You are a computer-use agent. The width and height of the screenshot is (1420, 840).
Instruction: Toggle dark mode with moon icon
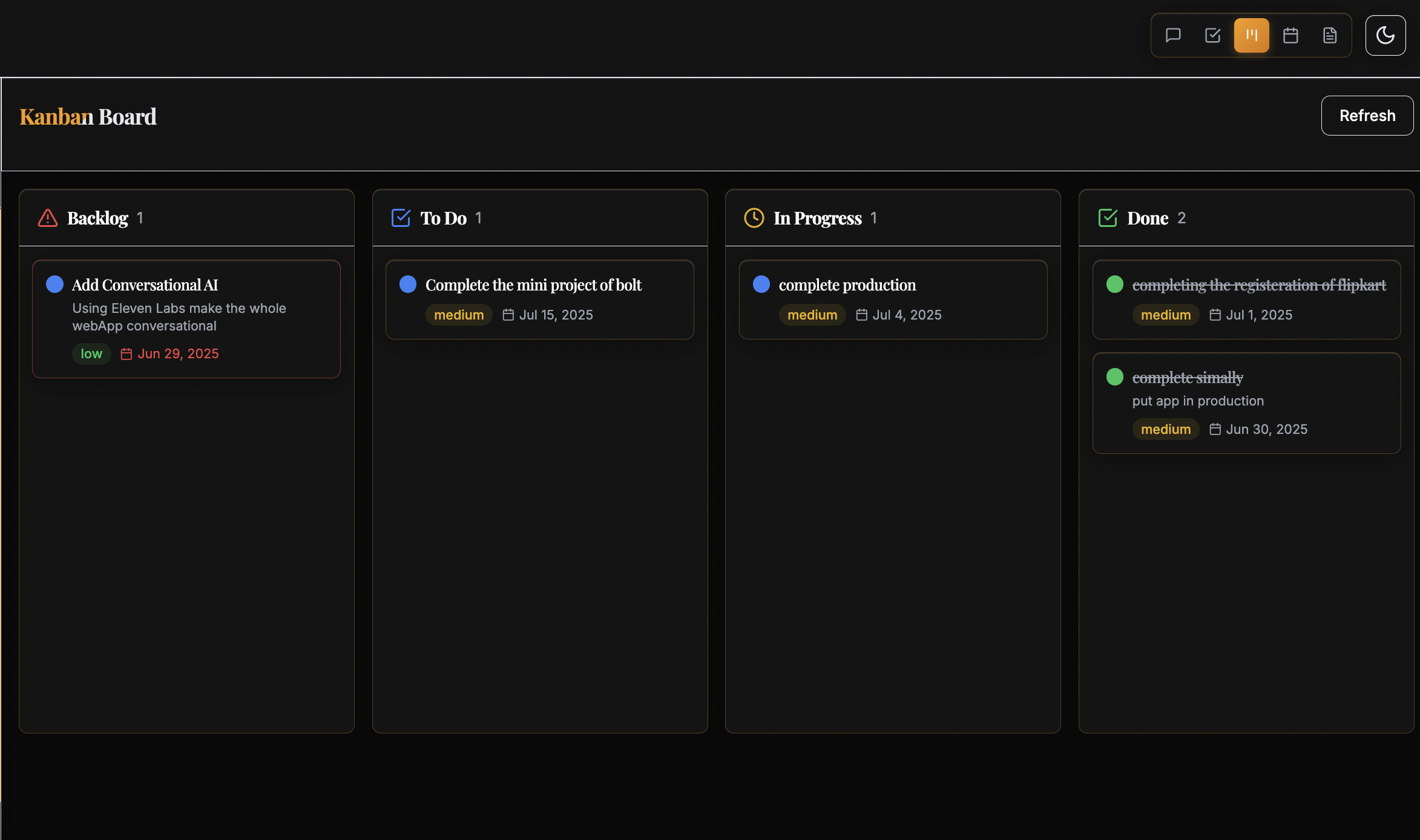click(1385, 35)
